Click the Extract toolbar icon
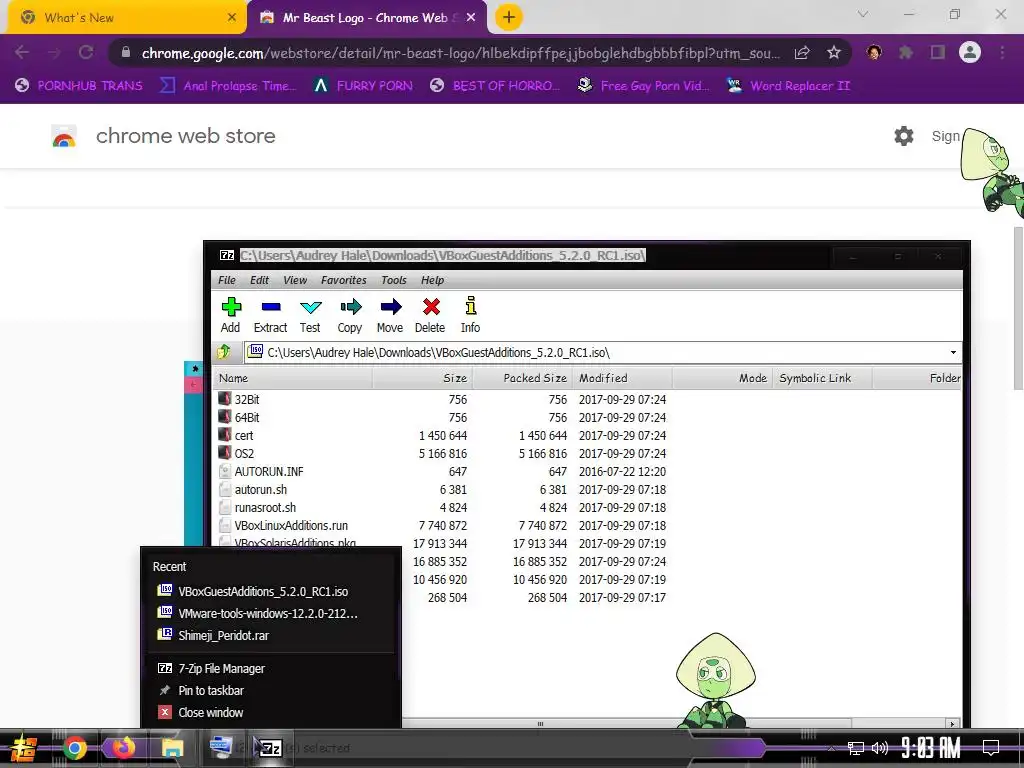Viewport: 1024px width, 768px height. pyautogui.click(x=270, y=315)
